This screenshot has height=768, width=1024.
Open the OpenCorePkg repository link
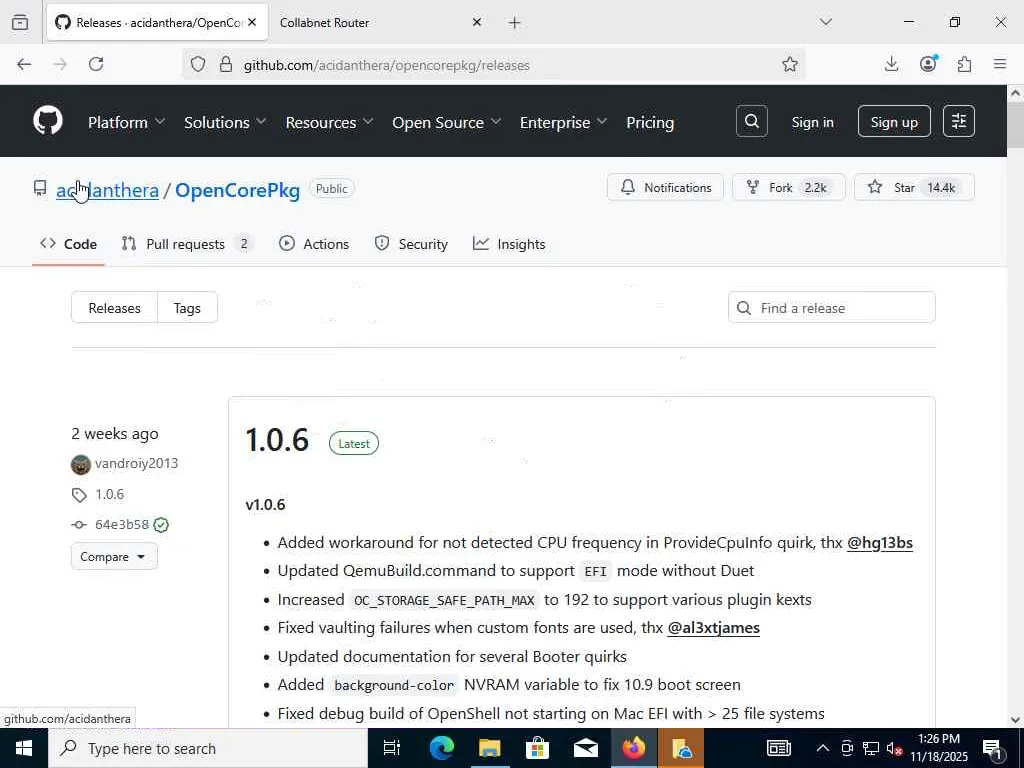pyautogui.click(x=238, y=190)
